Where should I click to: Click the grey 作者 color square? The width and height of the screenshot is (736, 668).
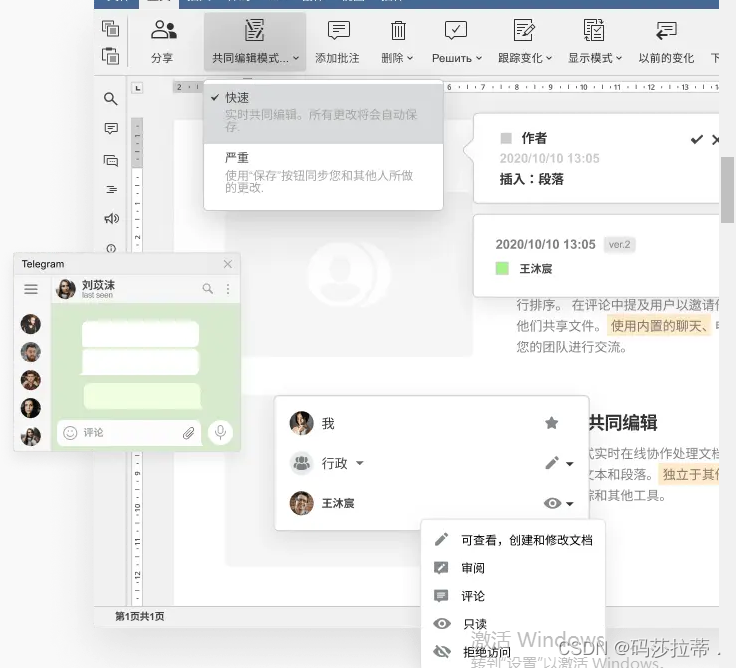[506, 138]
